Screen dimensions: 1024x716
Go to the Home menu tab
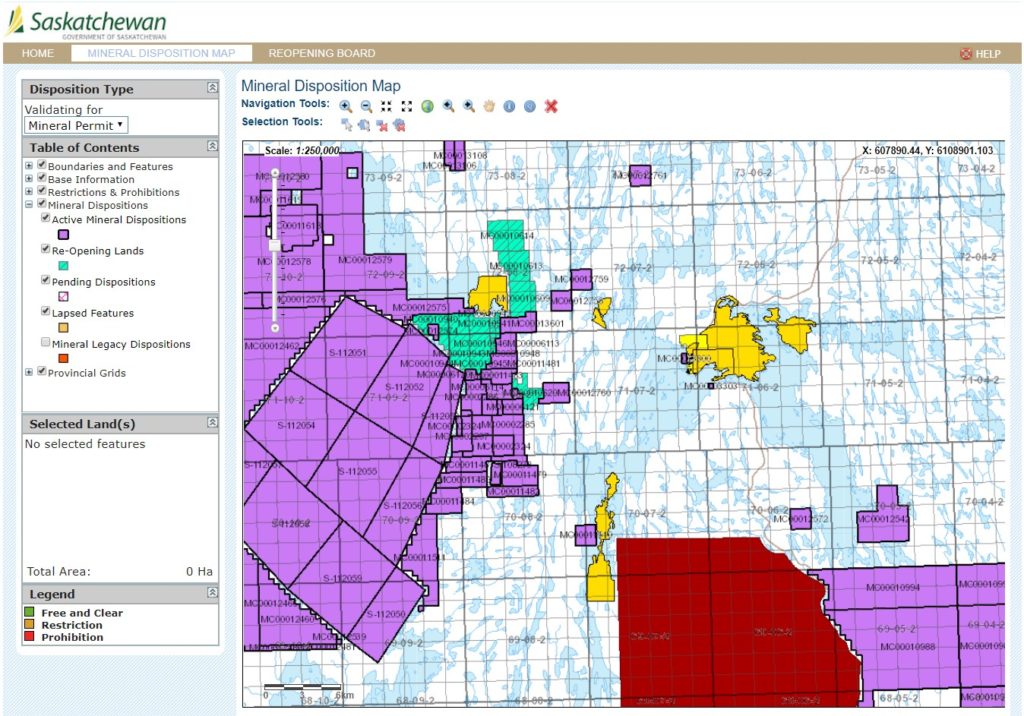tap(37, 53)
